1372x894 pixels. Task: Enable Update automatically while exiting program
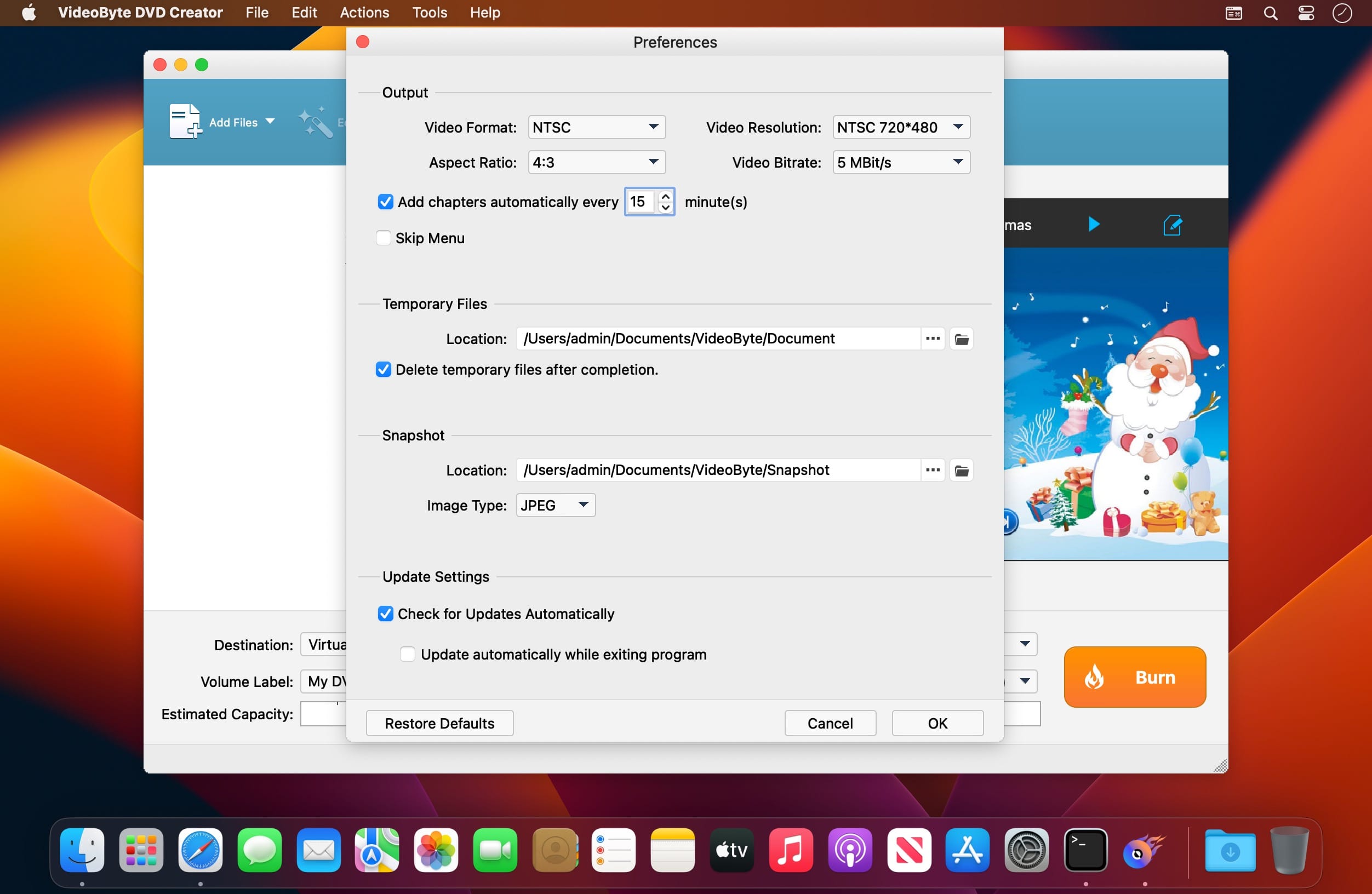[x=407, y=654]
